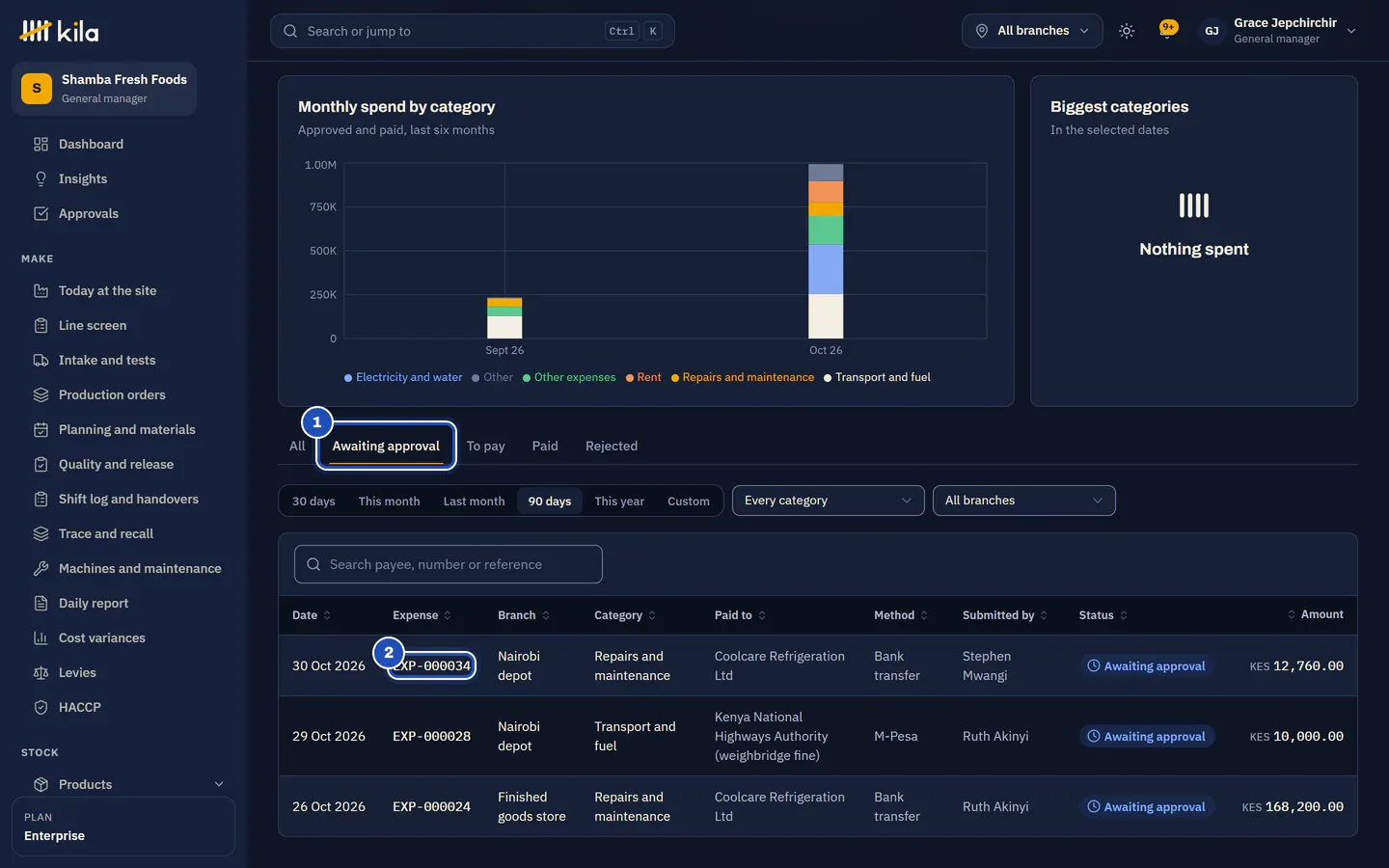This screenshot has width=1389, height=868.
Task: Open the Trace and recall icon
Action: pos(41,534)
